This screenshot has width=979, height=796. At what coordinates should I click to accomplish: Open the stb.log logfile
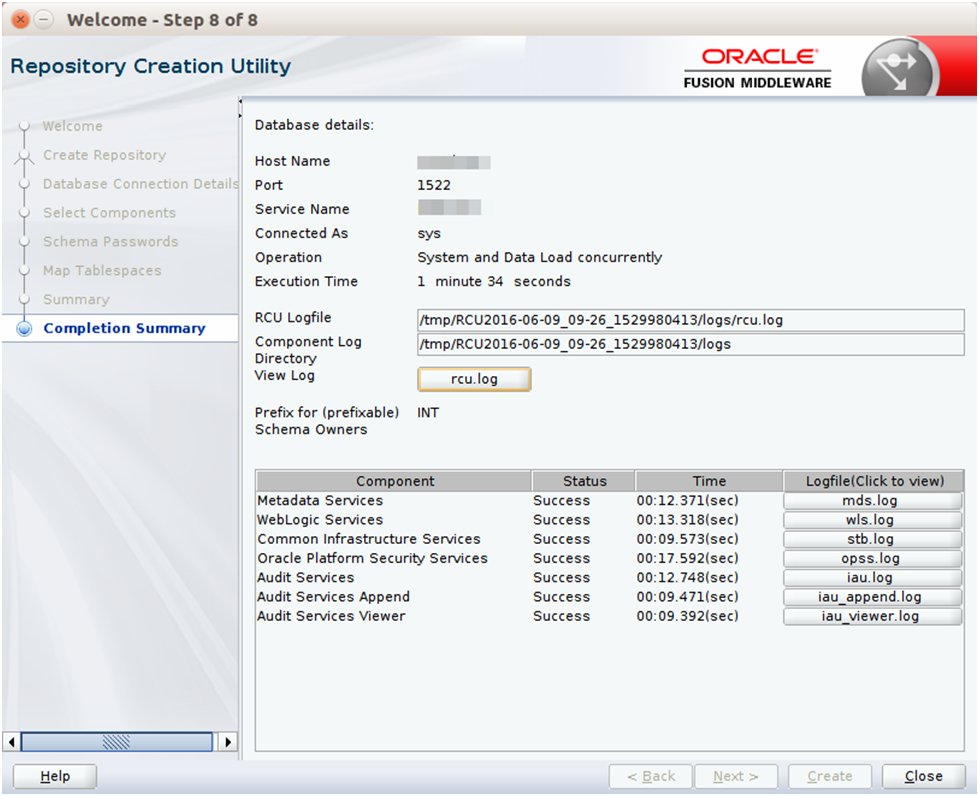click(x=872, y=539)
